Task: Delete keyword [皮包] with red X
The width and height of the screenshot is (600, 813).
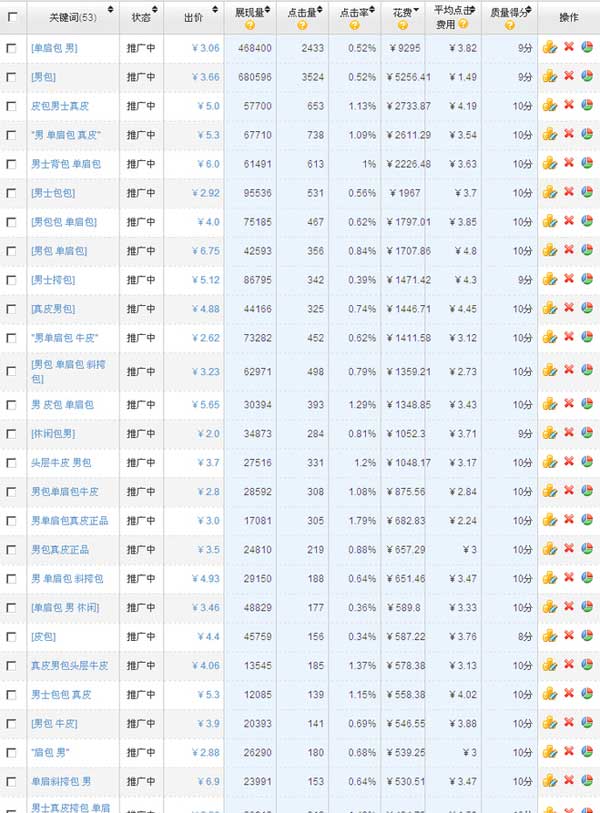Action: click(569, 636)
